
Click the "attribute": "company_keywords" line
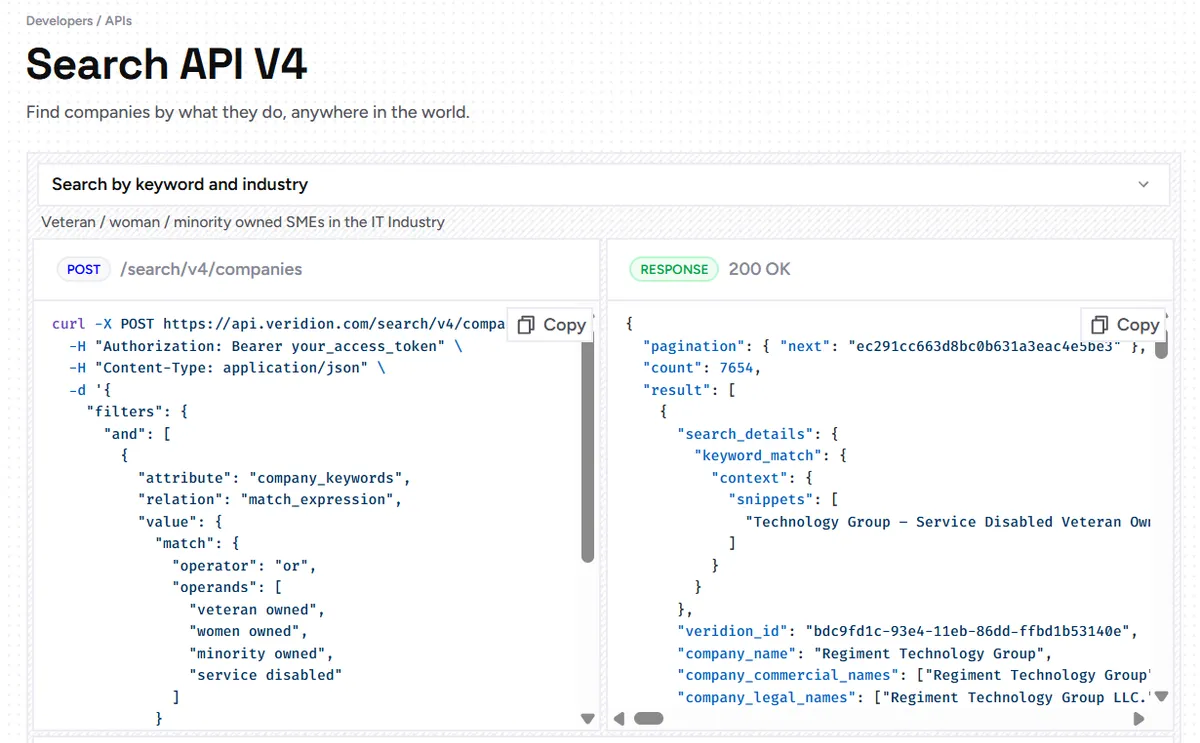point(274,478)
